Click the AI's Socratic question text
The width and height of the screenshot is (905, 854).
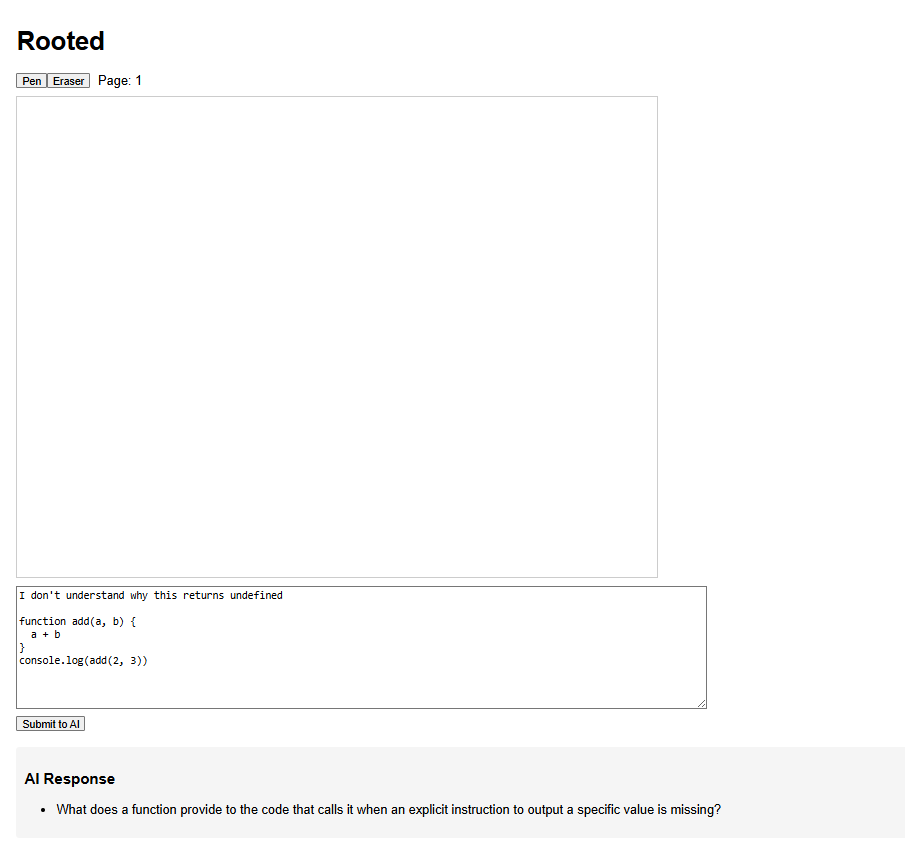[390, 809]
